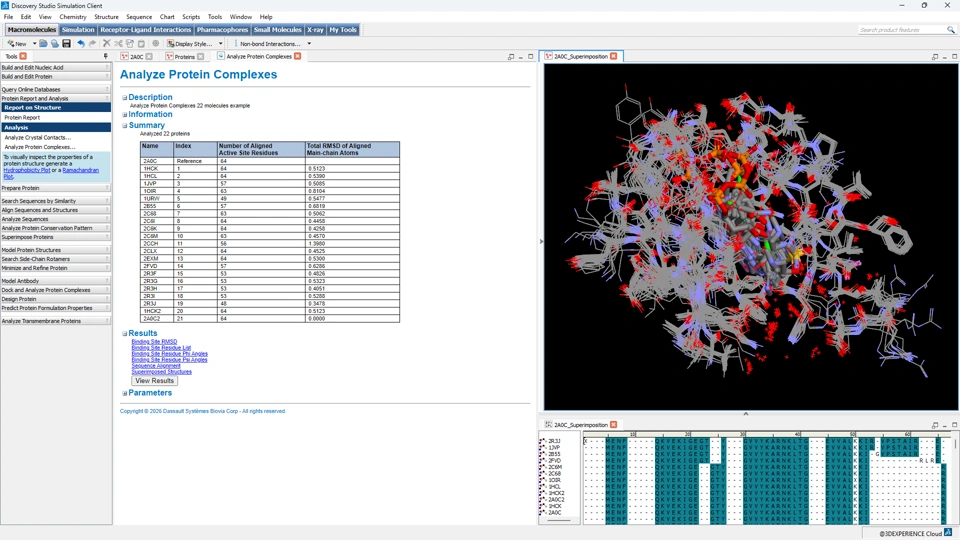Click the Redo arrow icon
The width and height of the screenshot is (960, 540).
(x=92, y=43)
